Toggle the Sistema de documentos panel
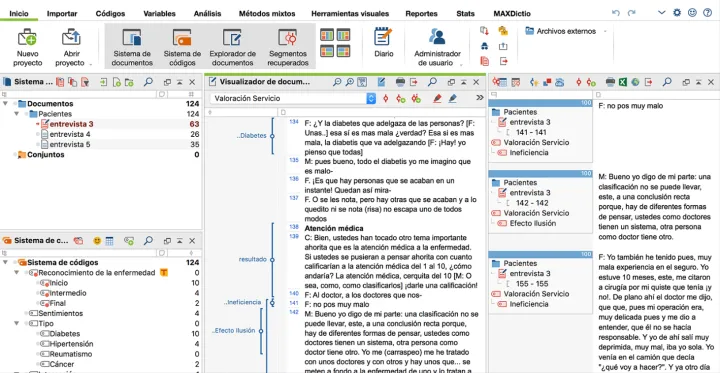720x373 pixels. (x=132, y=47)
